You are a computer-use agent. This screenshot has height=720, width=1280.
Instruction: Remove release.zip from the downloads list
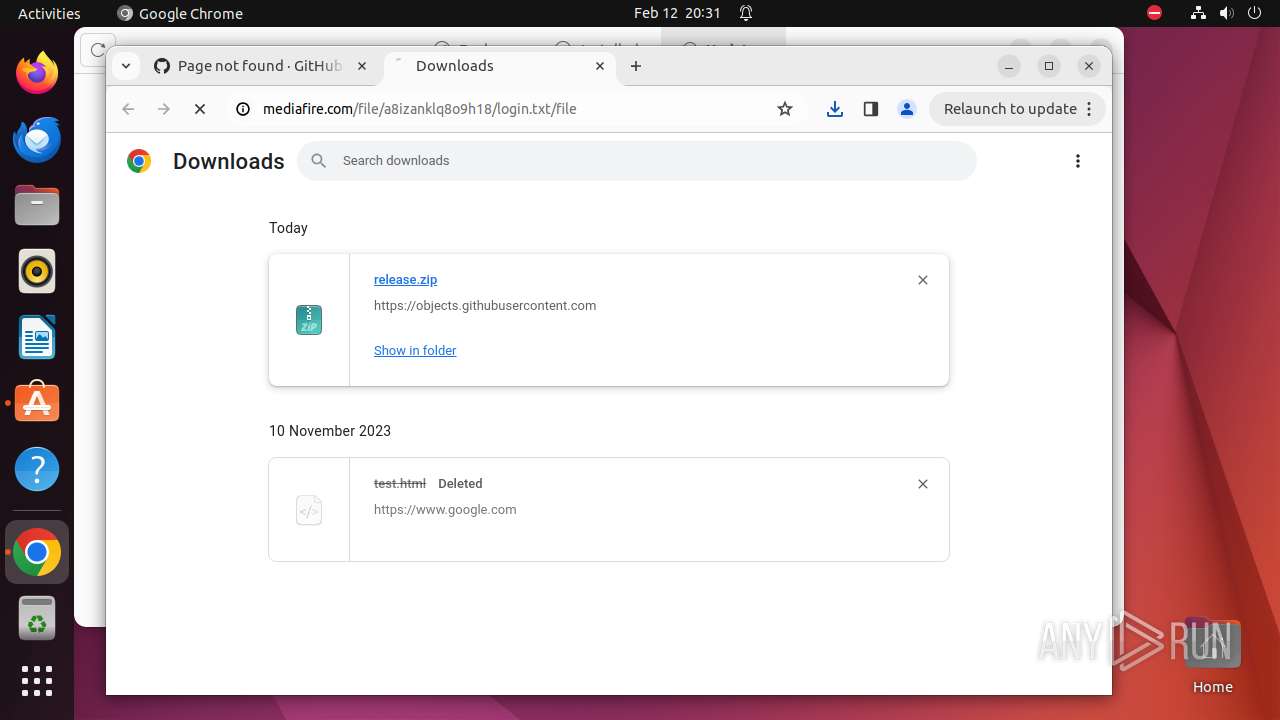[x=923, y=280]
